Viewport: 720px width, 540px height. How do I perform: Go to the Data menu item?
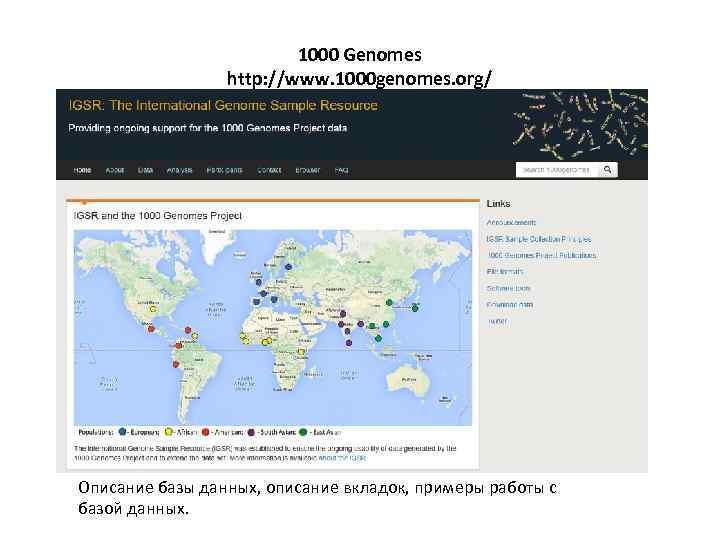[145, 170]
